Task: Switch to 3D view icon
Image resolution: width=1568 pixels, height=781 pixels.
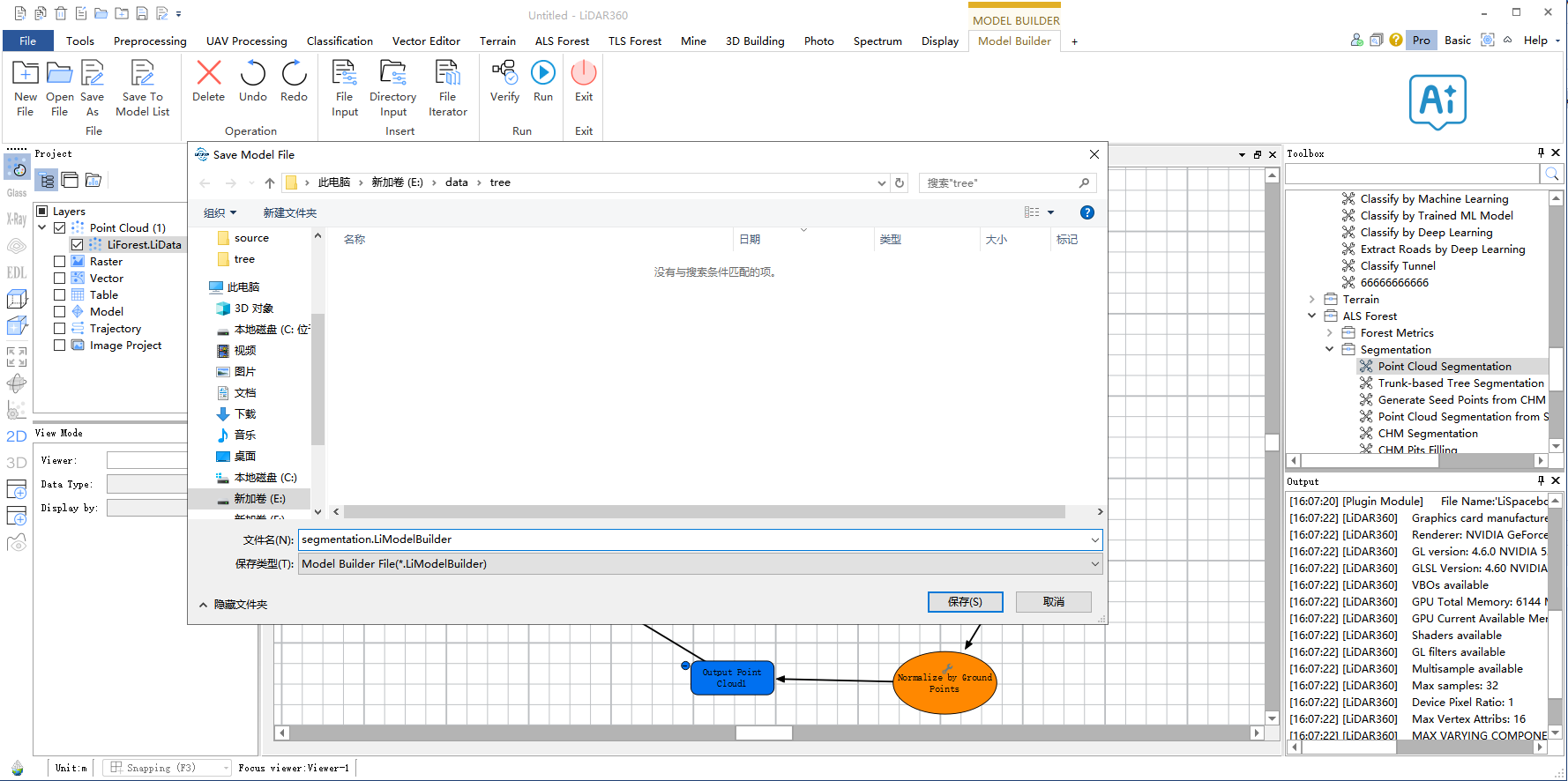Action: coord(17,463)
